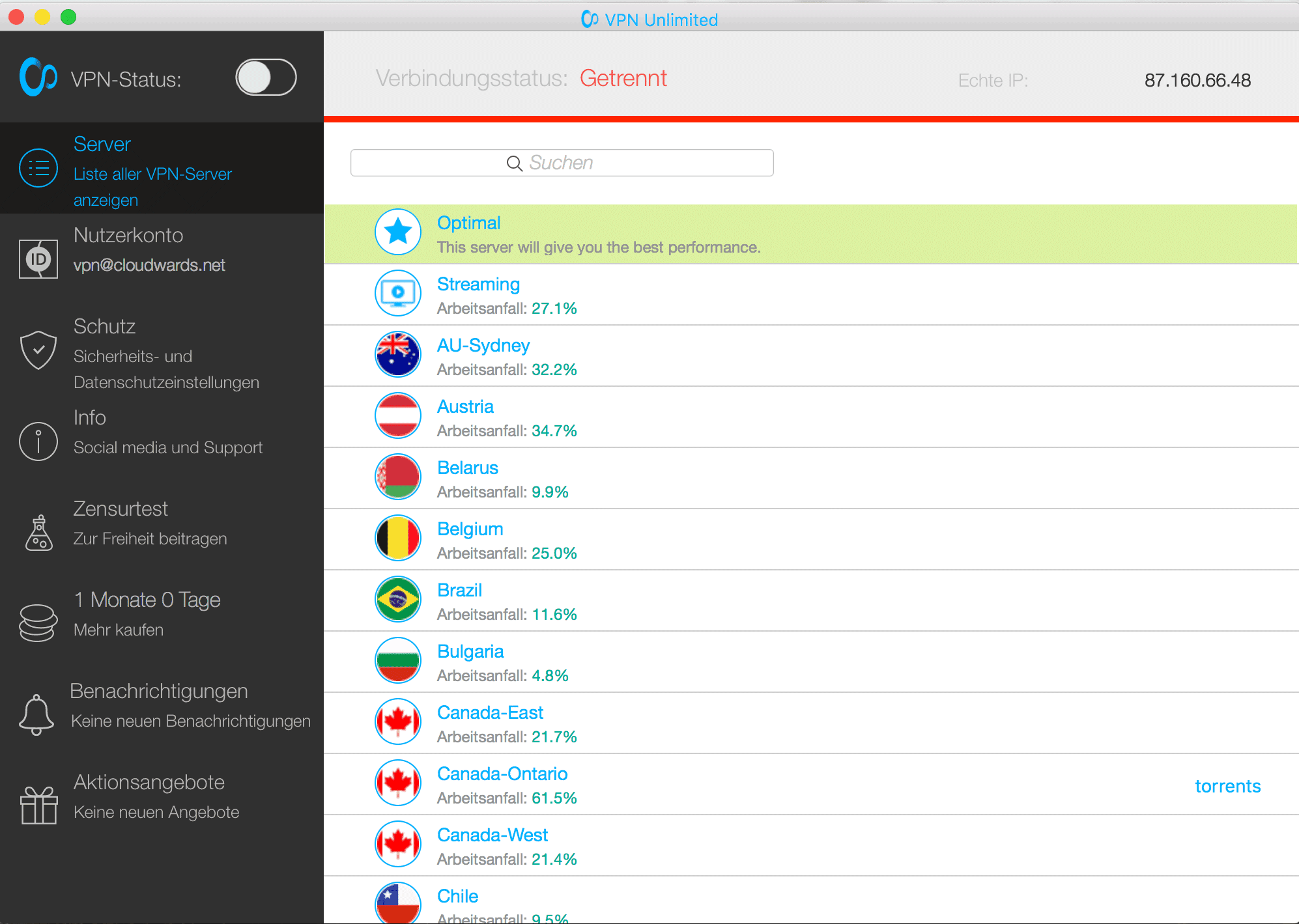Click the Aktionsangebote gift icon
Screen dimensions: 1299x924
[x=38, y=805]
